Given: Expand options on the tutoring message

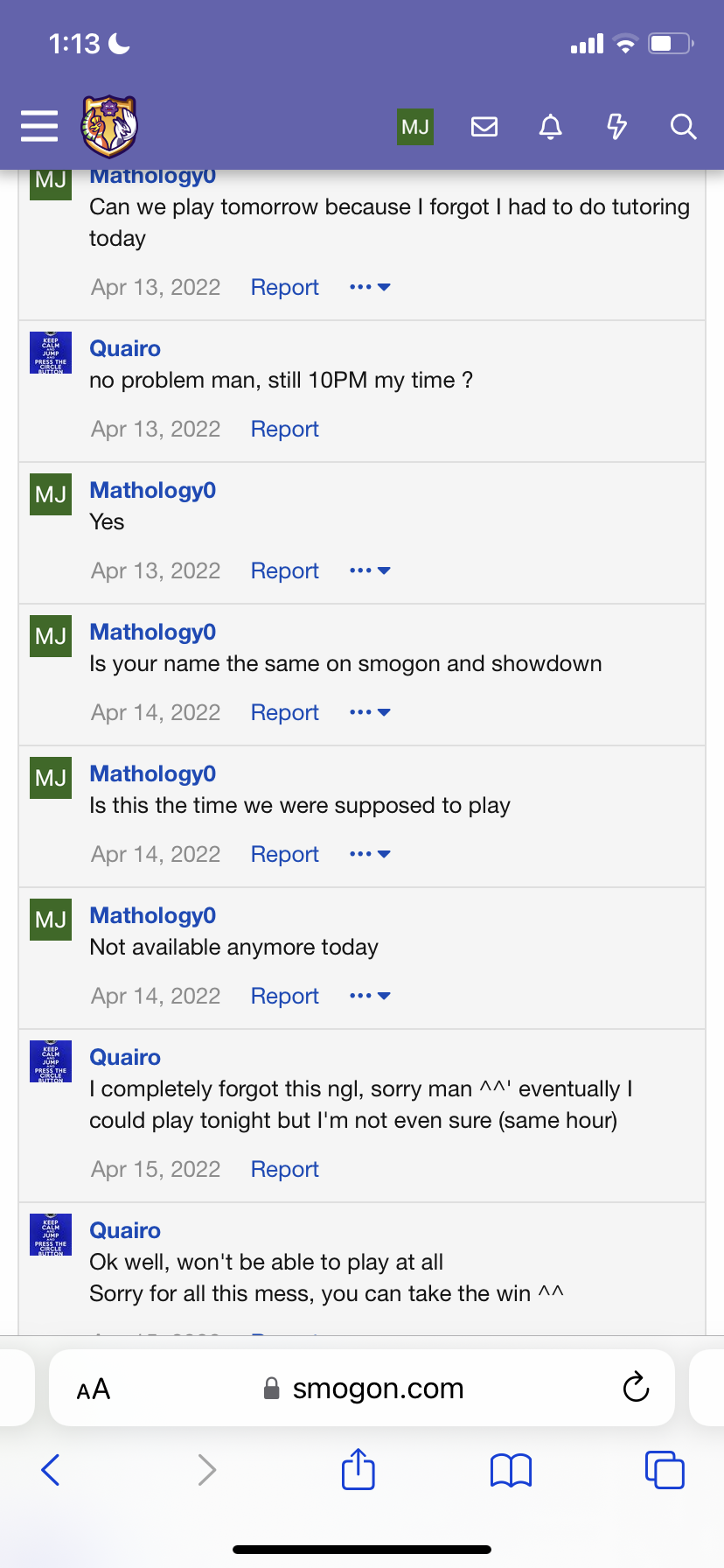Looking at the screenshot, I should click(x=370, y=287).
